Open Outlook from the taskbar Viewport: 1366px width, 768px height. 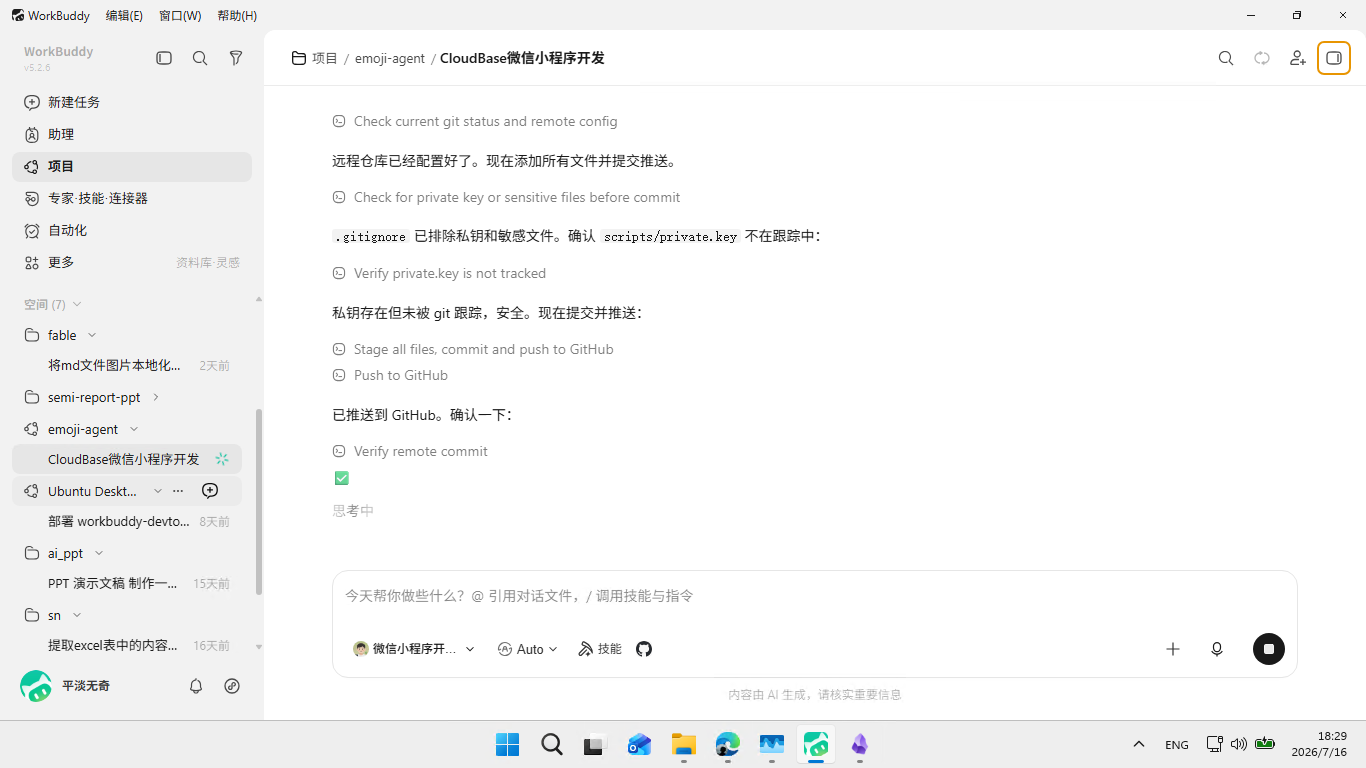click(x=639, y=744)
